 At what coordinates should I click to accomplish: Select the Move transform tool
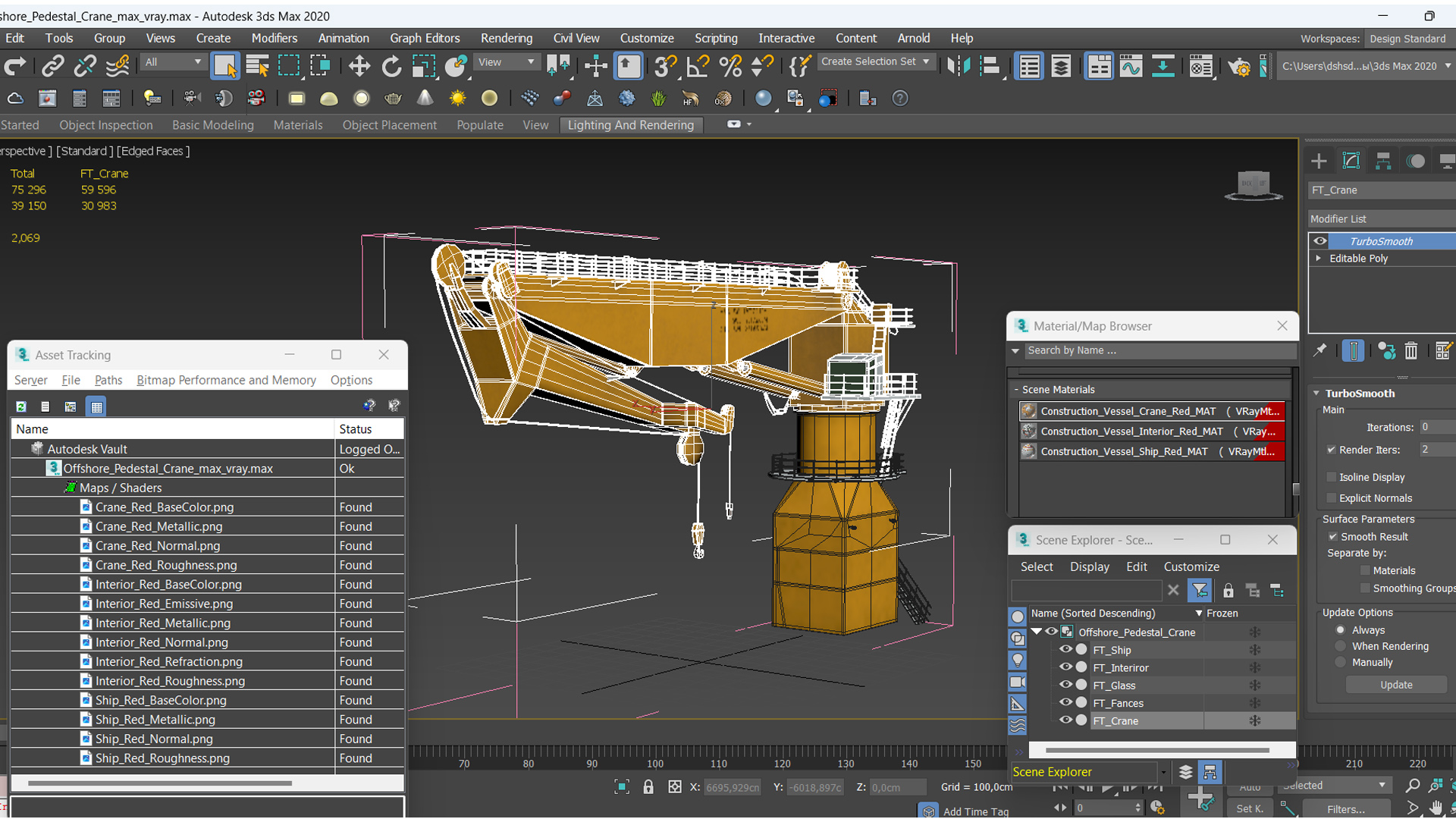(359, 67)
